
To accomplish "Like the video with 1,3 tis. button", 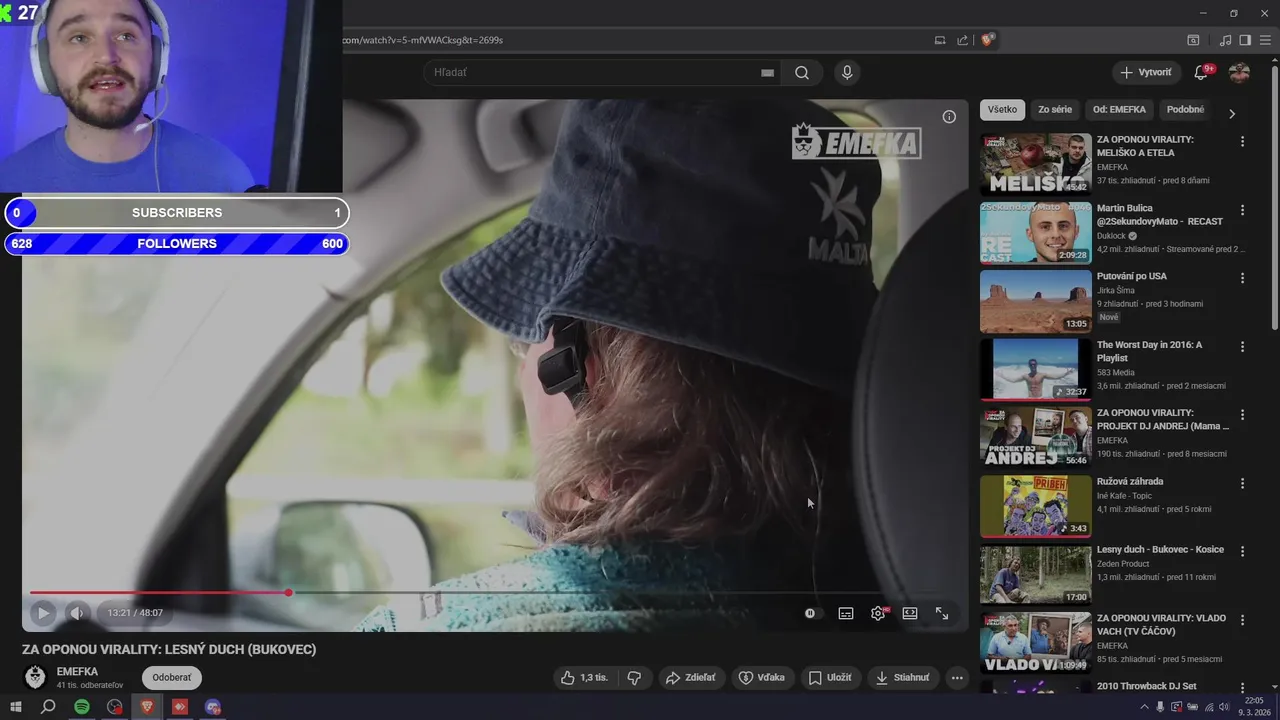I will 584,677.
